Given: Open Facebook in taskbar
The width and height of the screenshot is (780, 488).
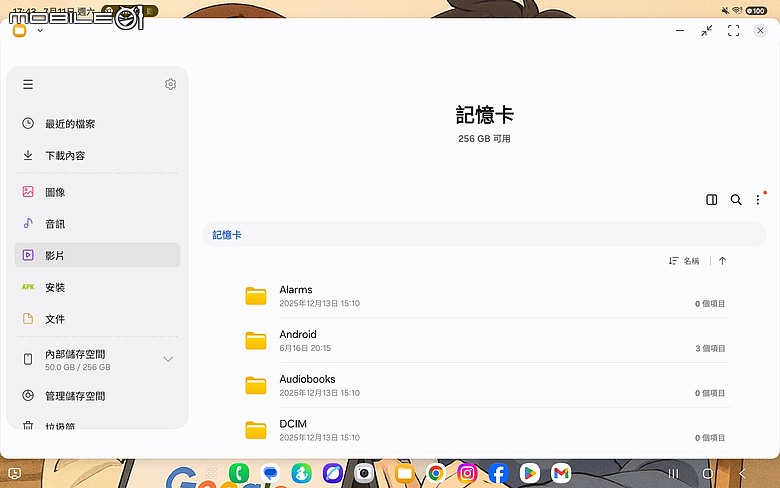Looking at the screenshot, I should (x=498, y=473).
